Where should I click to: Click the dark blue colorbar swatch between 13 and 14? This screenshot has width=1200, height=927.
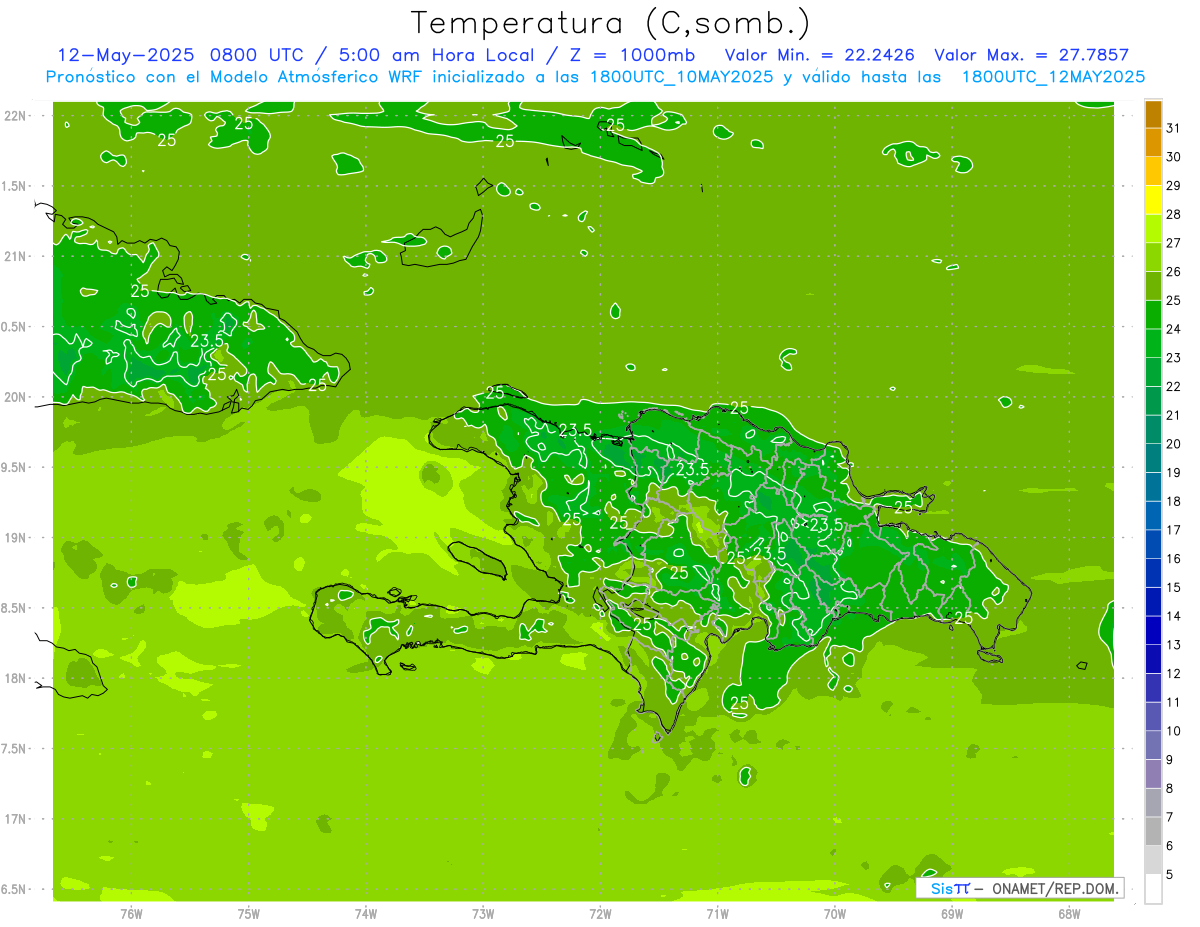1153,631
